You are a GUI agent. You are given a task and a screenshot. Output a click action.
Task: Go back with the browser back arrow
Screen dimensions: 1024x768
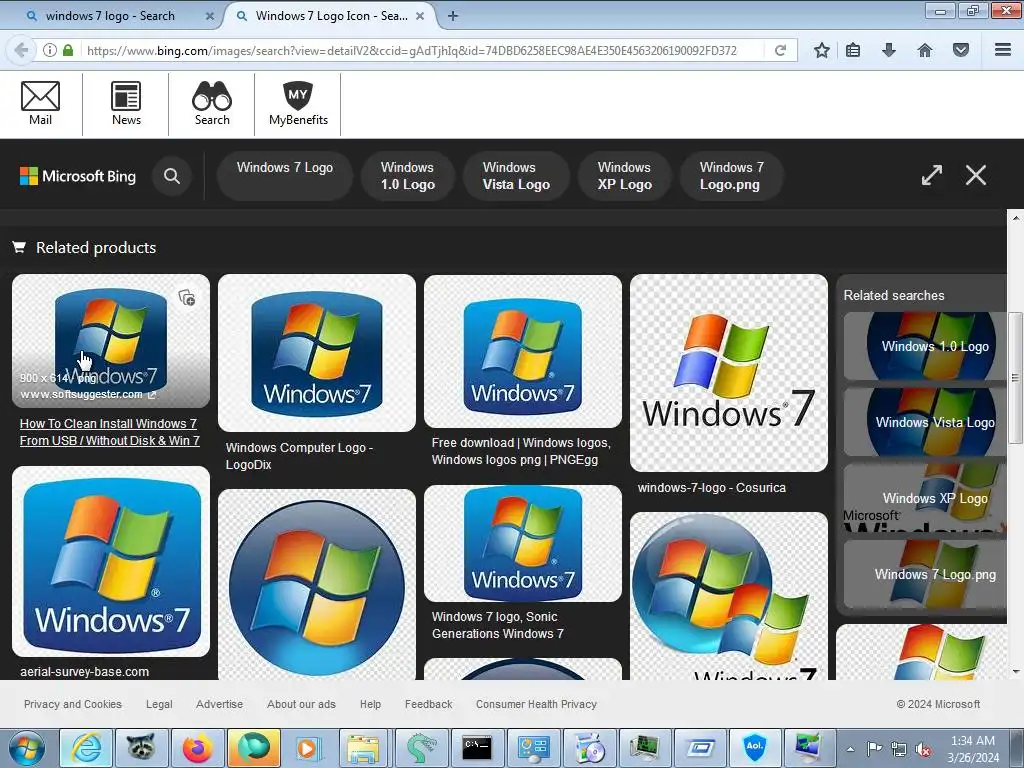[x=21, y=50]
